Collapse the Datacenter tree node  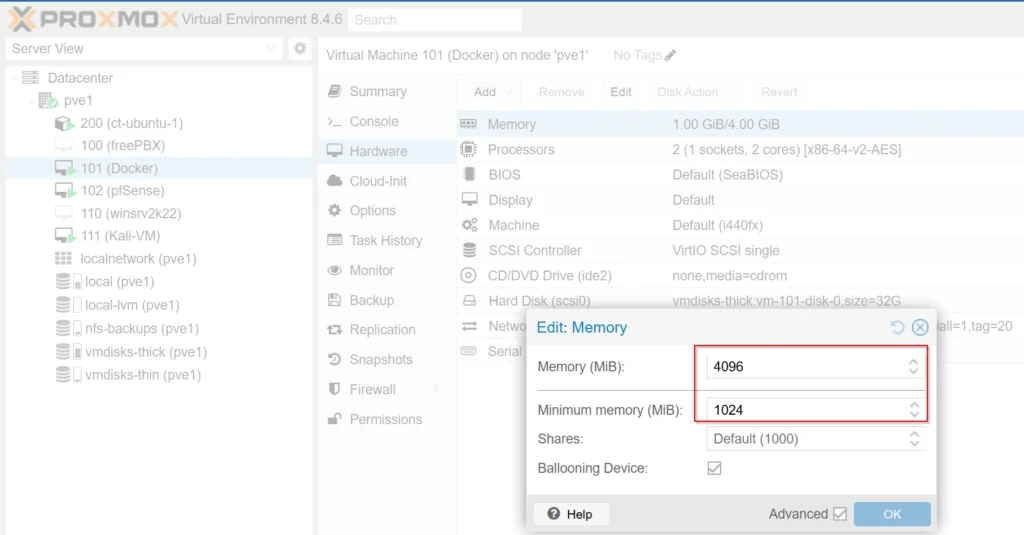pyautogui.click(x=15, y=78)
